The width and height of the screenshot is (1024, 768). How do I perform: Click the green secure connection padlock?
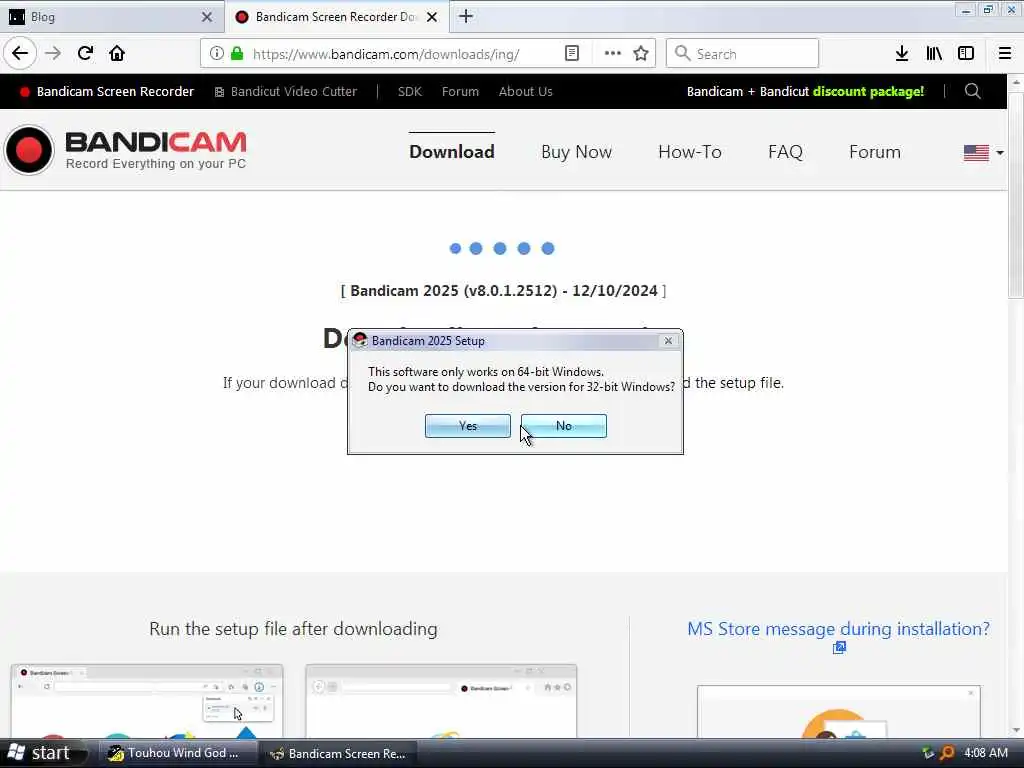[x=237, y=54]
